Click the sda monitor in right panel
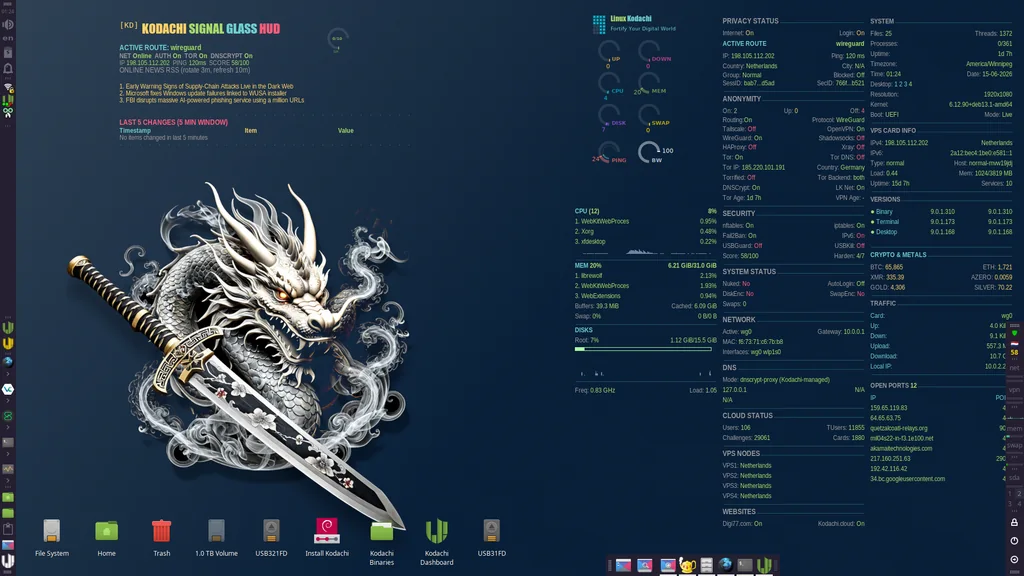This screenshot has width=1024, height=576. 1014,477
